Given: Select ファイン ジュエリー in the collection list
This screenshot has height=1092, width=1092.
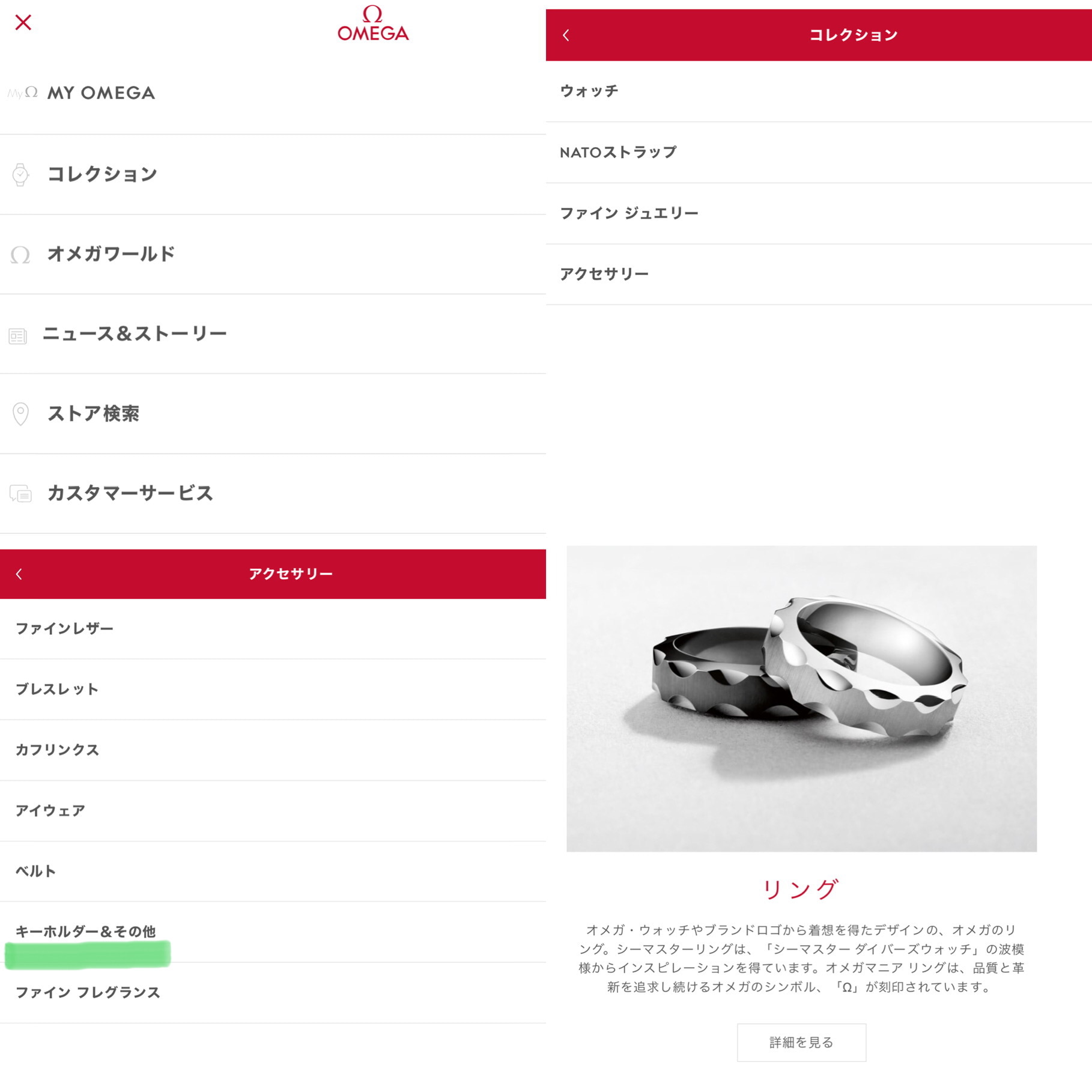Looking at the screenshot, I should tap(819, 214).
